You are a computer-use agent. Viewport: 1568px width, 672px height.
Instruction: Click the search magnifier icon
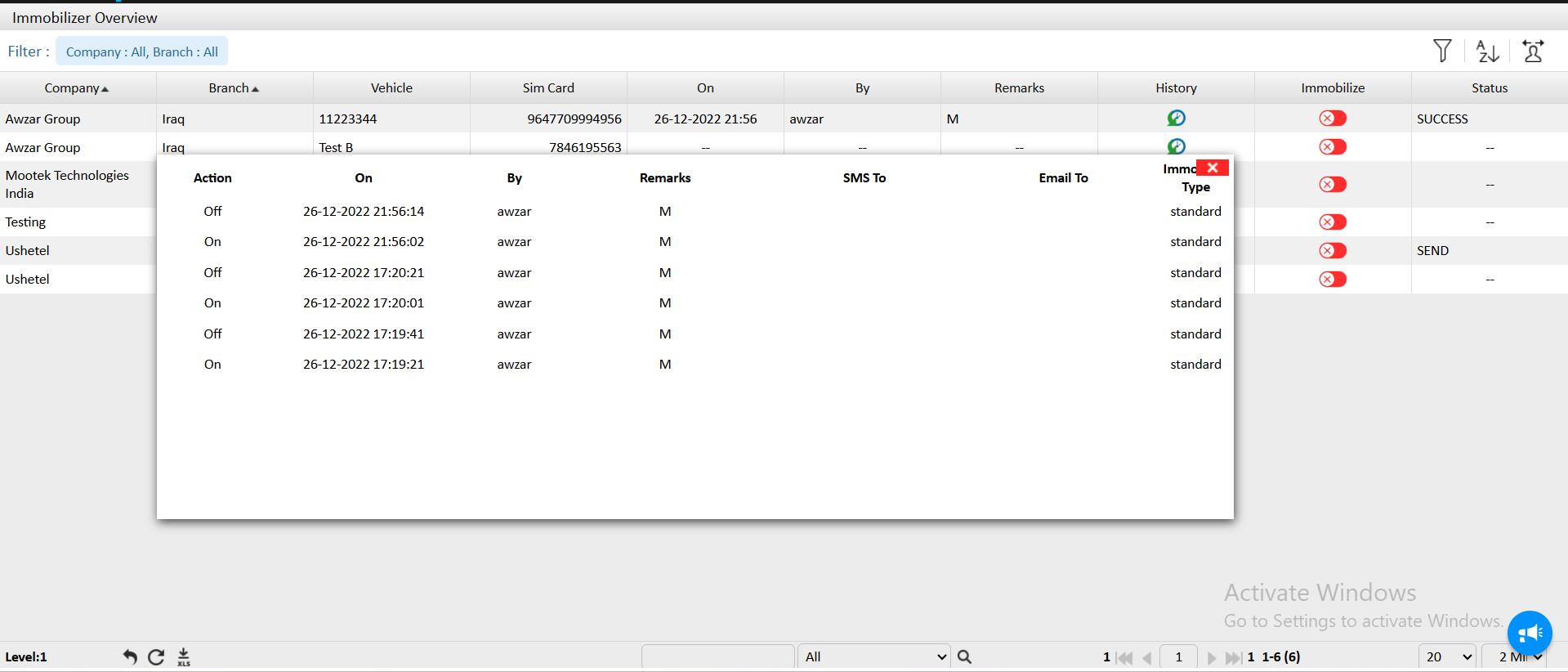click(x=964, y=656)
